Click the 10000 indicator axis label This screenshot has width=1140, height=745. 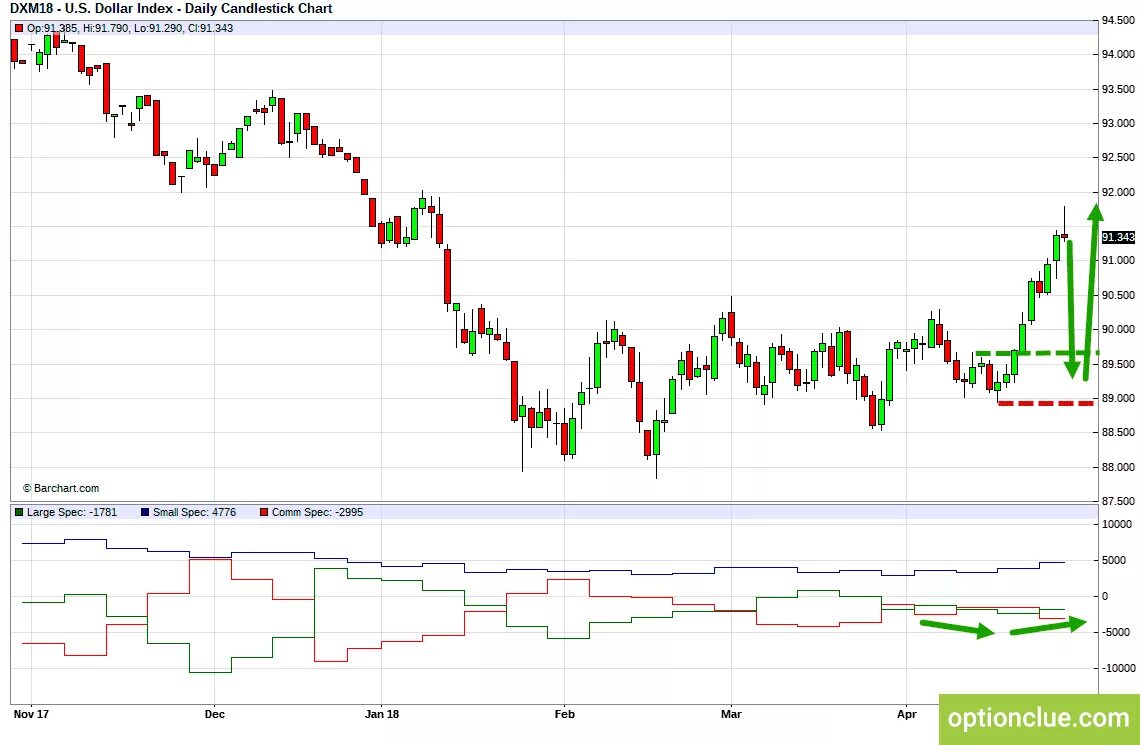pyautogui.click(x=1117, y=524)
